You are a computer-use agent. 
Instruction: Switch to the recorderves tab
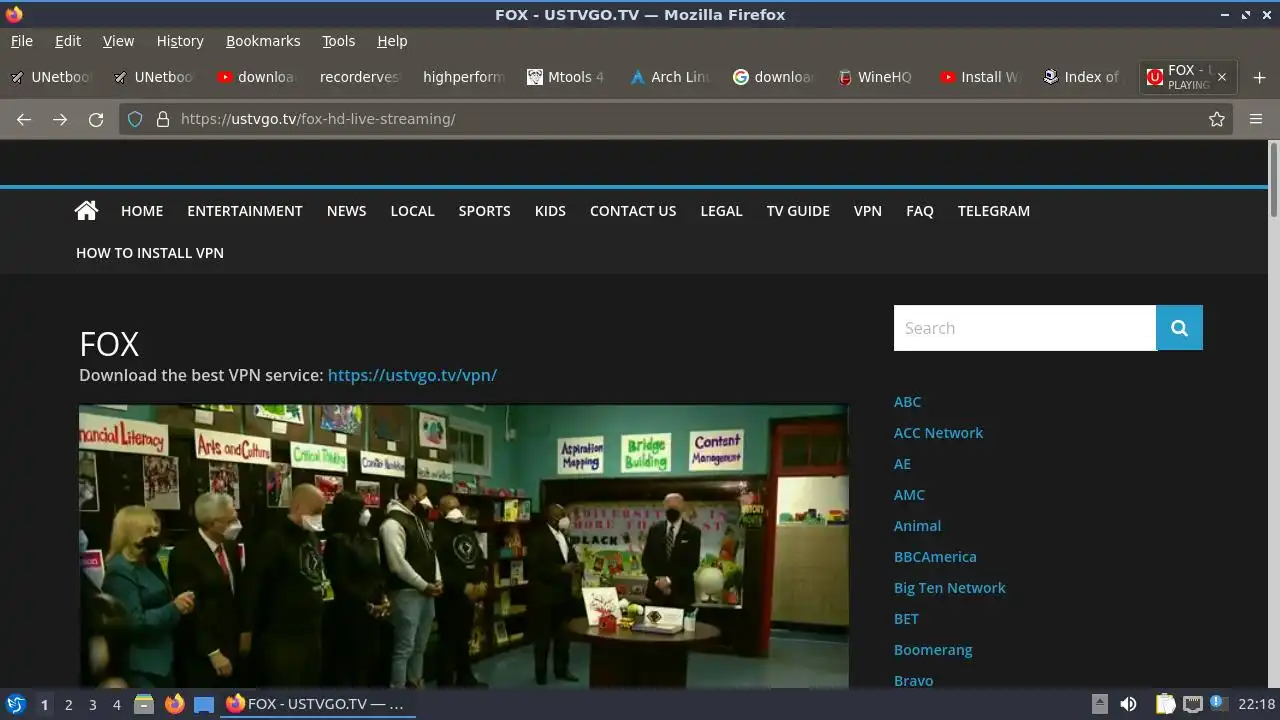click(x=359, y=77)
